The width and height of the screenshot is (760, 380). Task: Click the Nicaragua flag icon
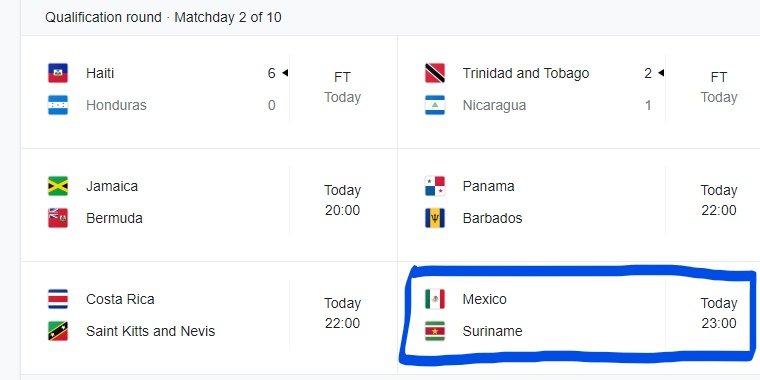pos(435,105)
